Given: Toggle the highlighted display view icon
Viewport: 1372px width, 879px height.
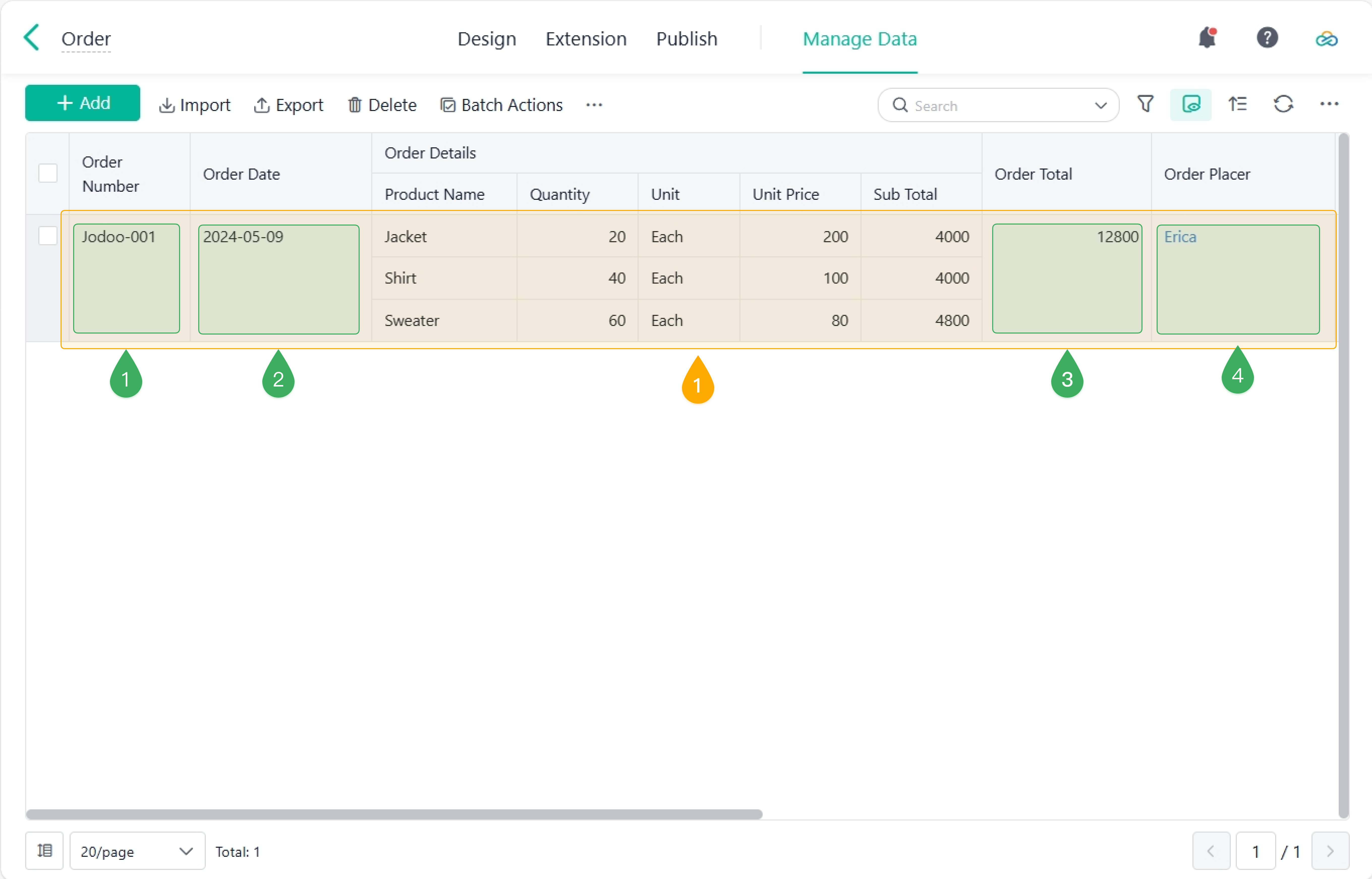Looking at the screenshot, I should pos(1191,104).
